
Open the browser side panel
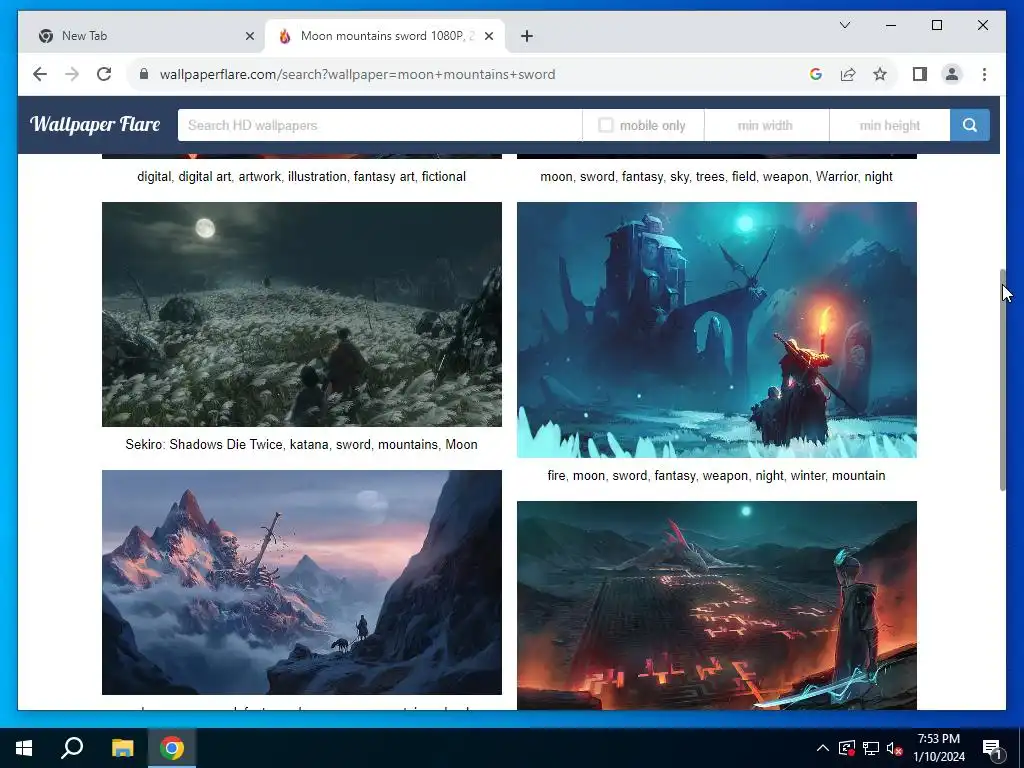[920, 74]
